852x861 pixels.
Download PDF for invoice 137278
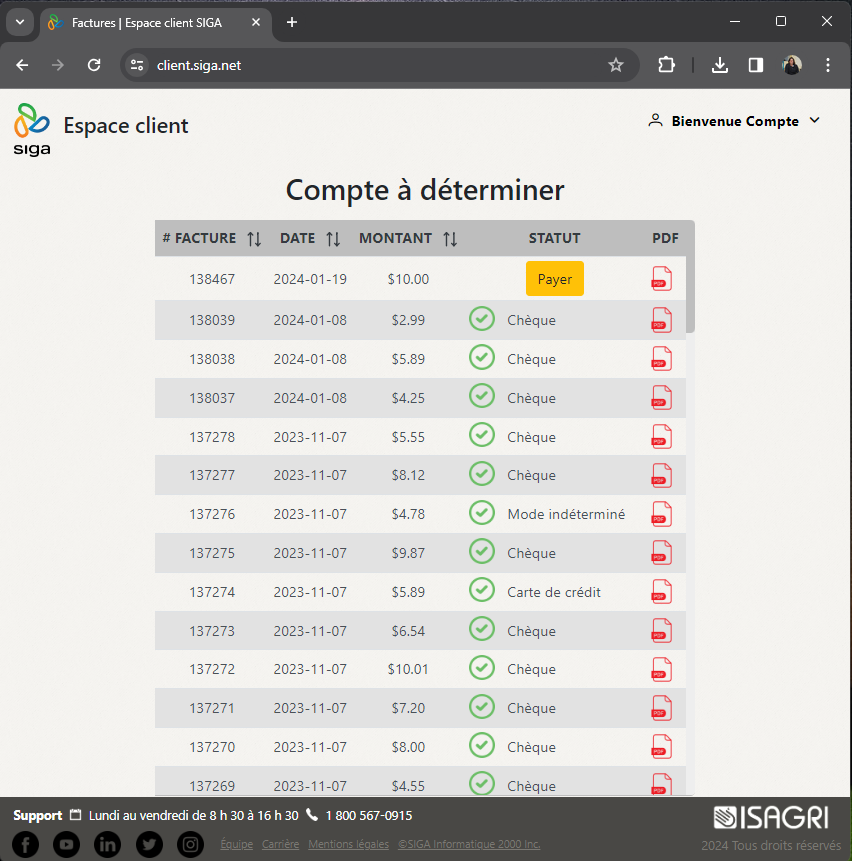pyautogui.click(x=662, y=437)
